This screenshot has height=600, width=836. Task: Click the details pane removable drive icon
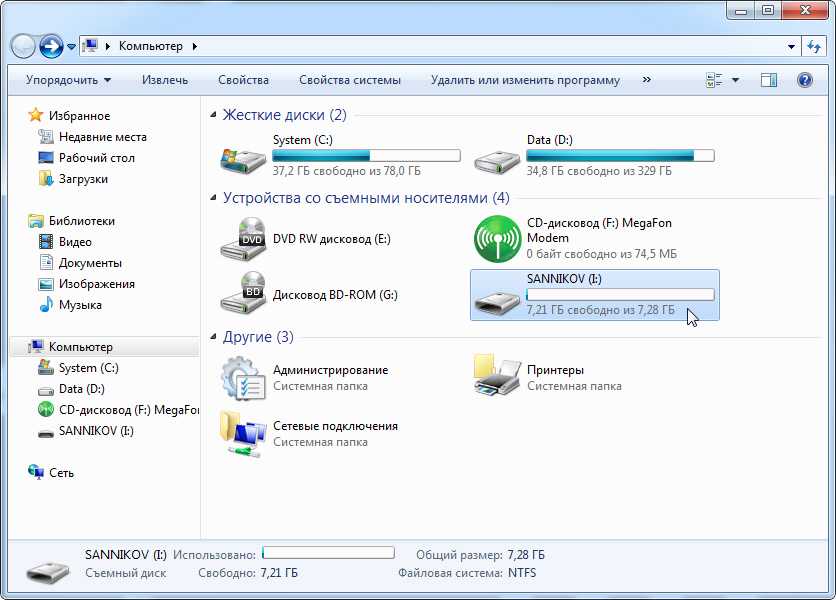pyautogui.click(x=48, y=571)
